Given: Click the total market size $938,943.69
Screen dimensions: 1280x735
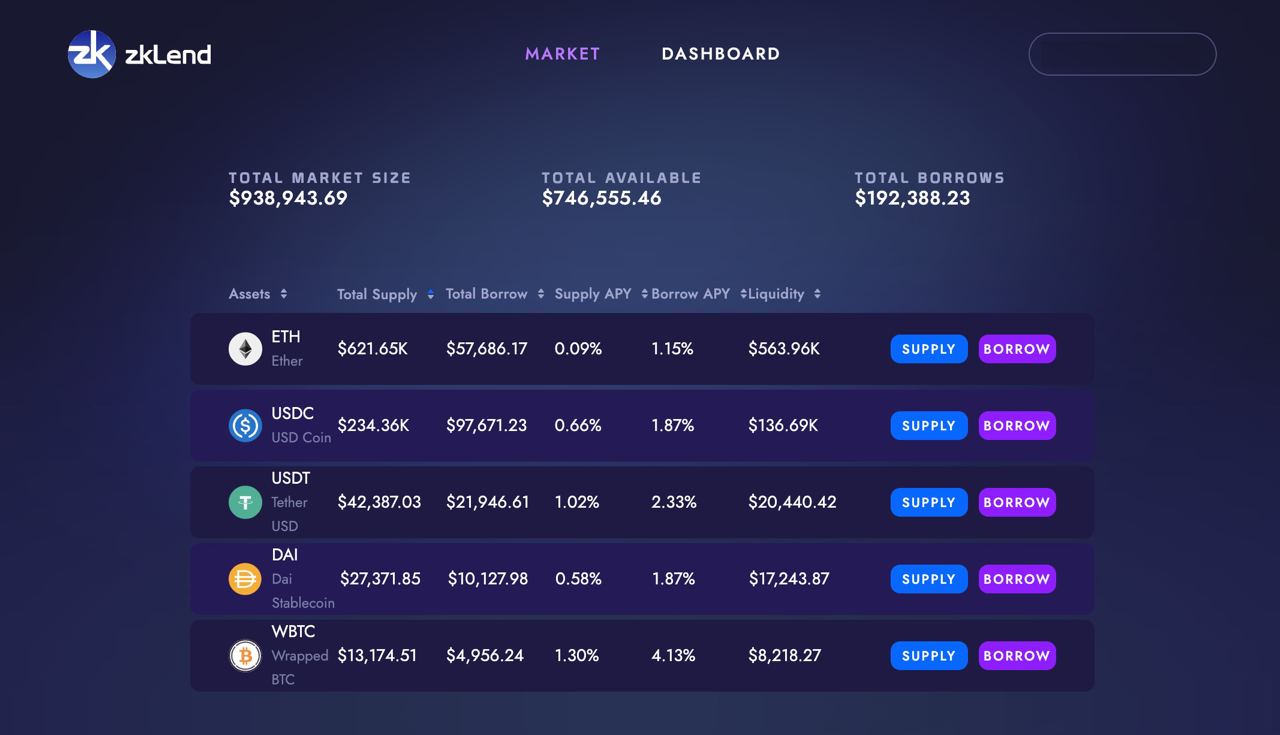Looking at the screenshot, I should click(x=288, y=198).
